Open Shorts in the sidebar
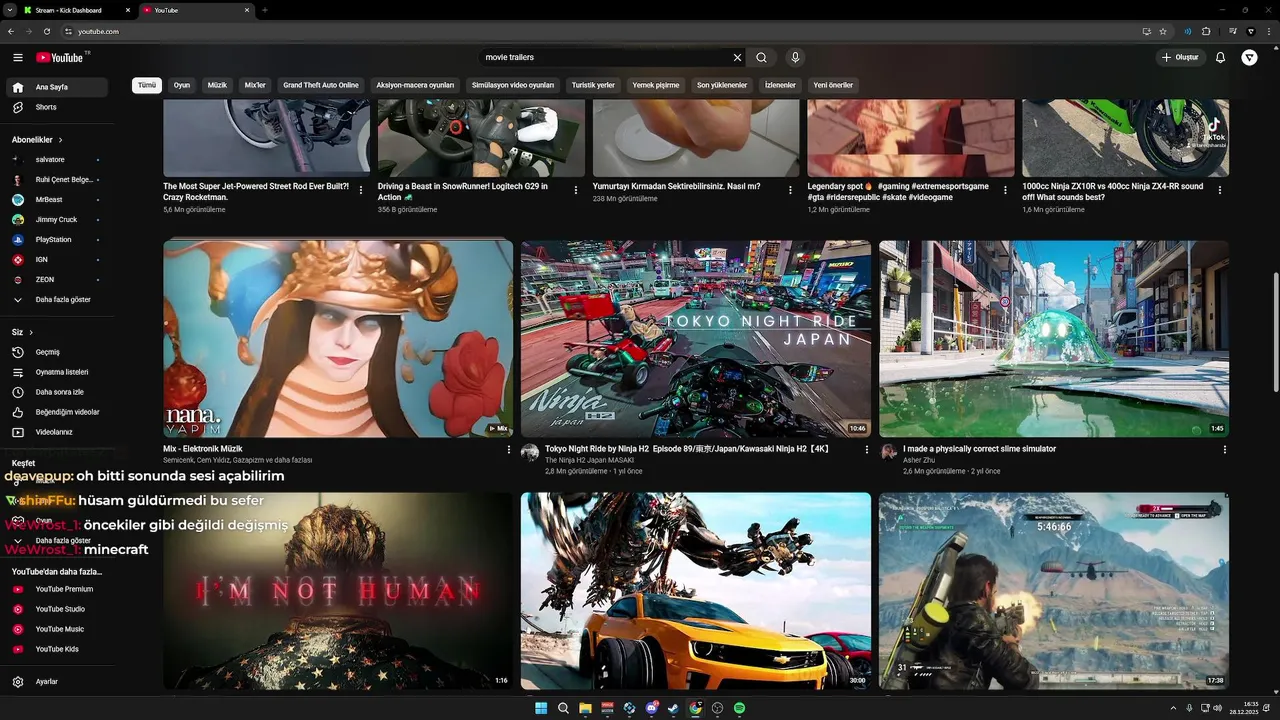The height and width of the screenshot is (720, 1280). click(x=55, y=107)
